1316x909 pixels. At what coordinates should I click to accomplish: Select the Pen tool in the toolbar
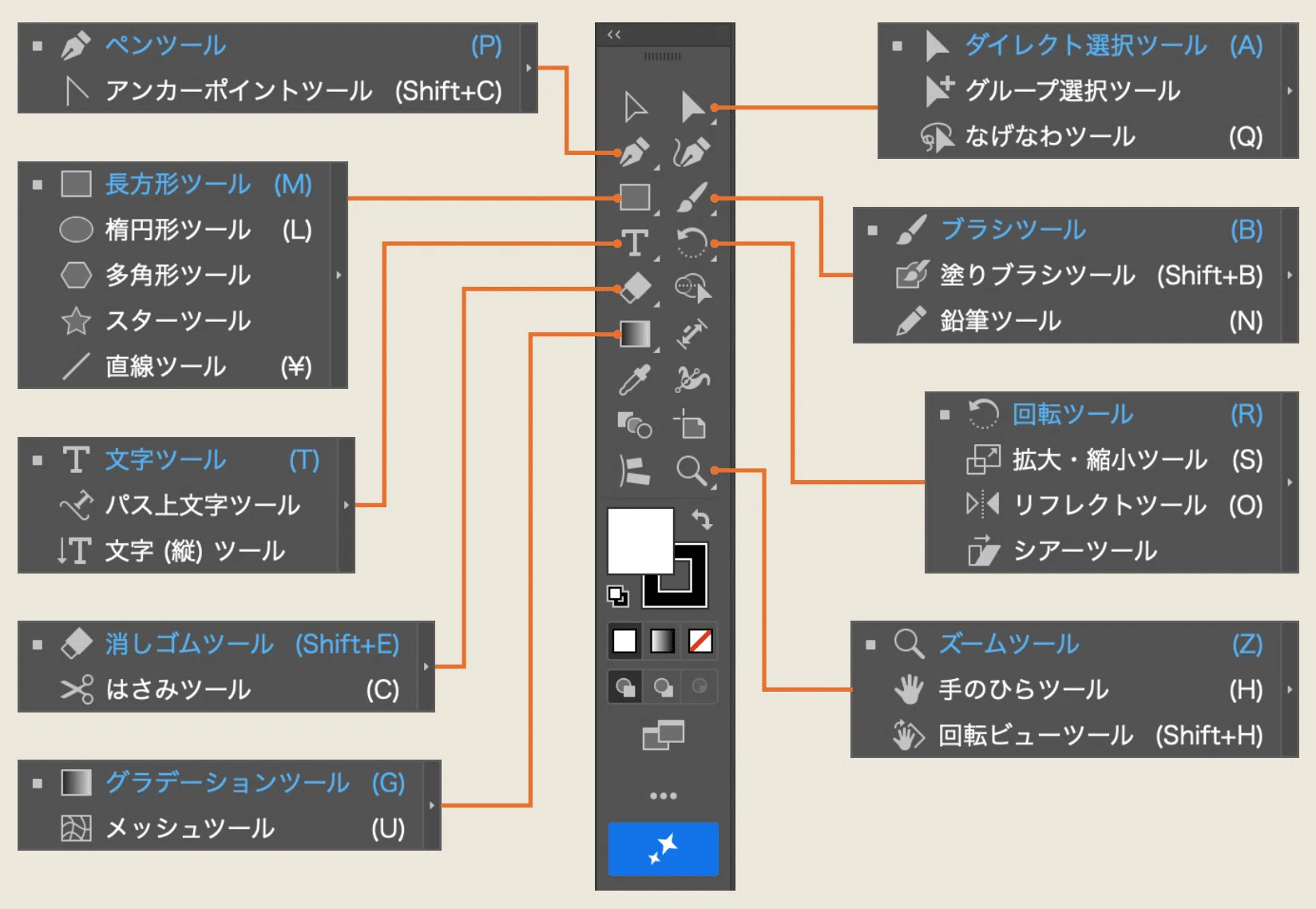[636, 153]
